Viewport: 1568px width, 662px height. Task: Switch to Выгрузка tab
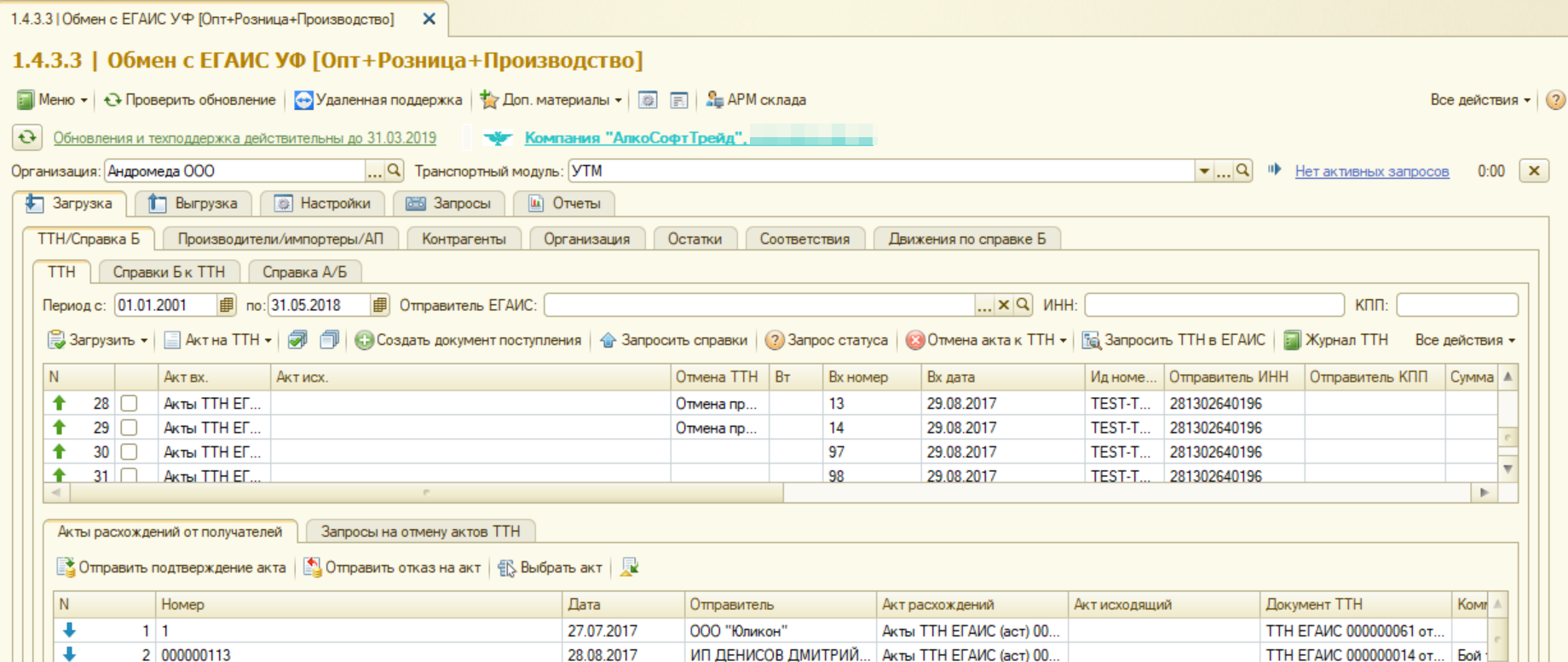pyautogui.click(x=193, y=204)
